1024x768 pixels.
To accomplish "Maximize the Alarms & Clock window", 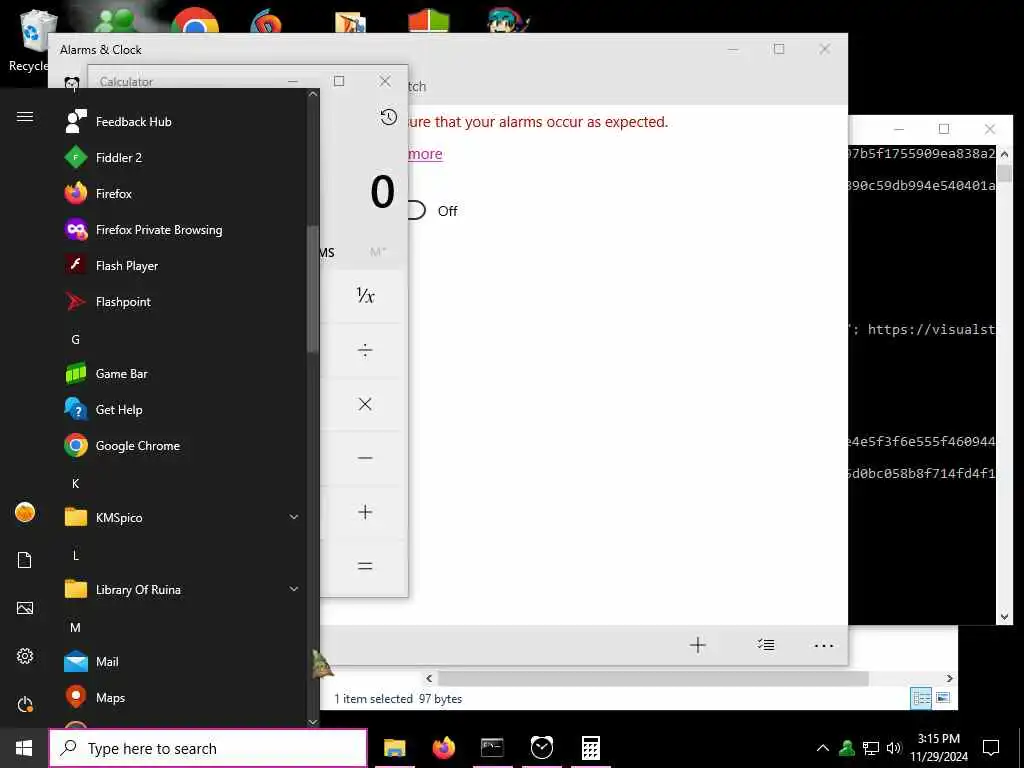I will tap(779, 49).
